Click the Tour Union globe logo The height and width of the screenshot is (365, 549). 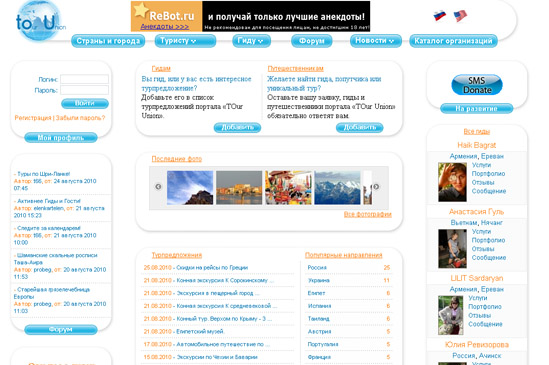coord(40,21)
